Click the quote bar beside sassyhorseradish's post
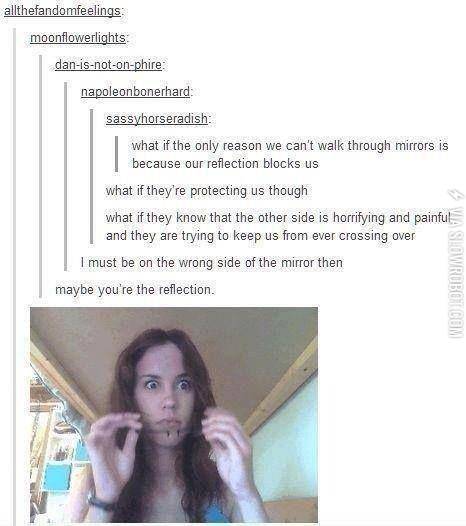The image size is (466, 526). tap(91, 176)
